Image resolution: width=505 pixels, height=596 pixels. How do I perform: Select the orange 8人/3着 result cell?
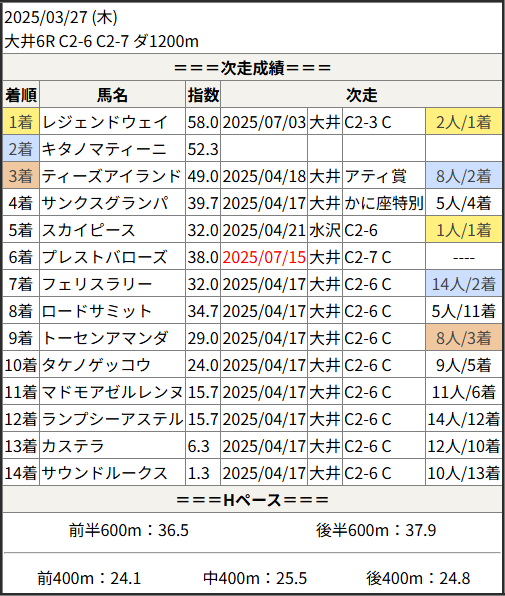[x=464, y=338]
